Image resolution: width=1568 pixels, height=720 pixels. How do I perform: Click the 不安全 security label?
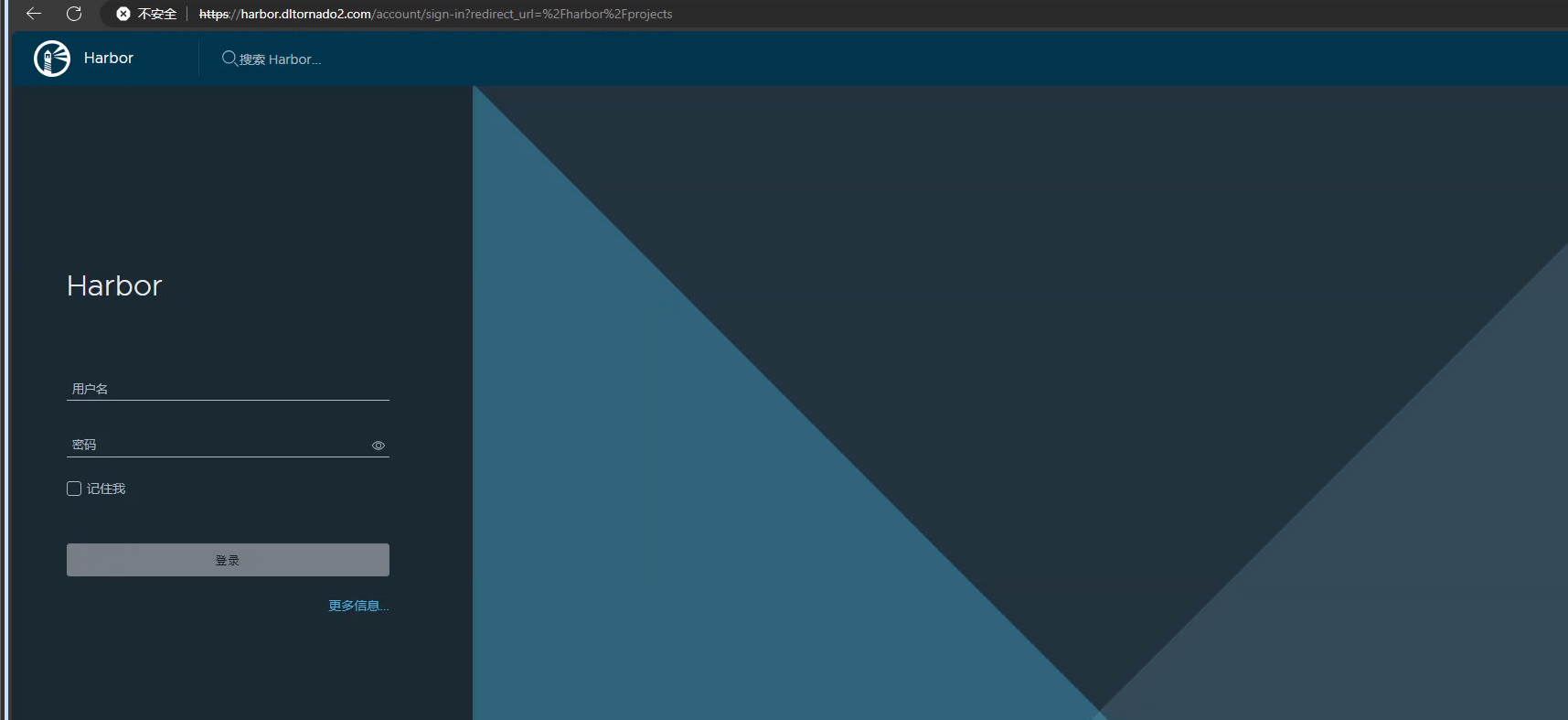coord(157,14)
